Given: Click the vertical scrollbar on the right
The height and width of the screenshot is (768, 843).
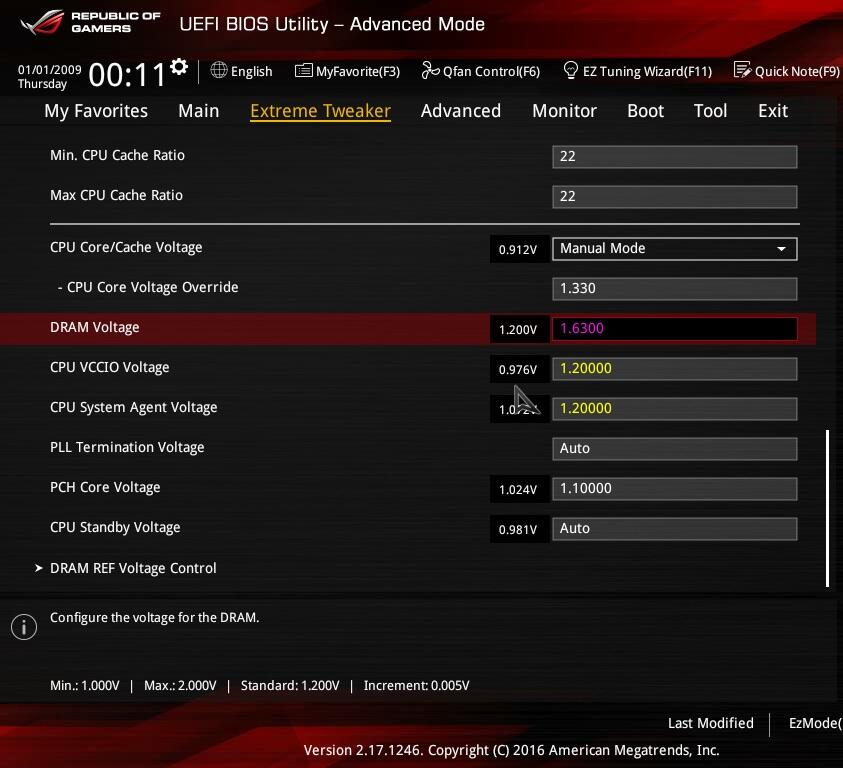Looking at the screenshot, I should click(827, 508).
